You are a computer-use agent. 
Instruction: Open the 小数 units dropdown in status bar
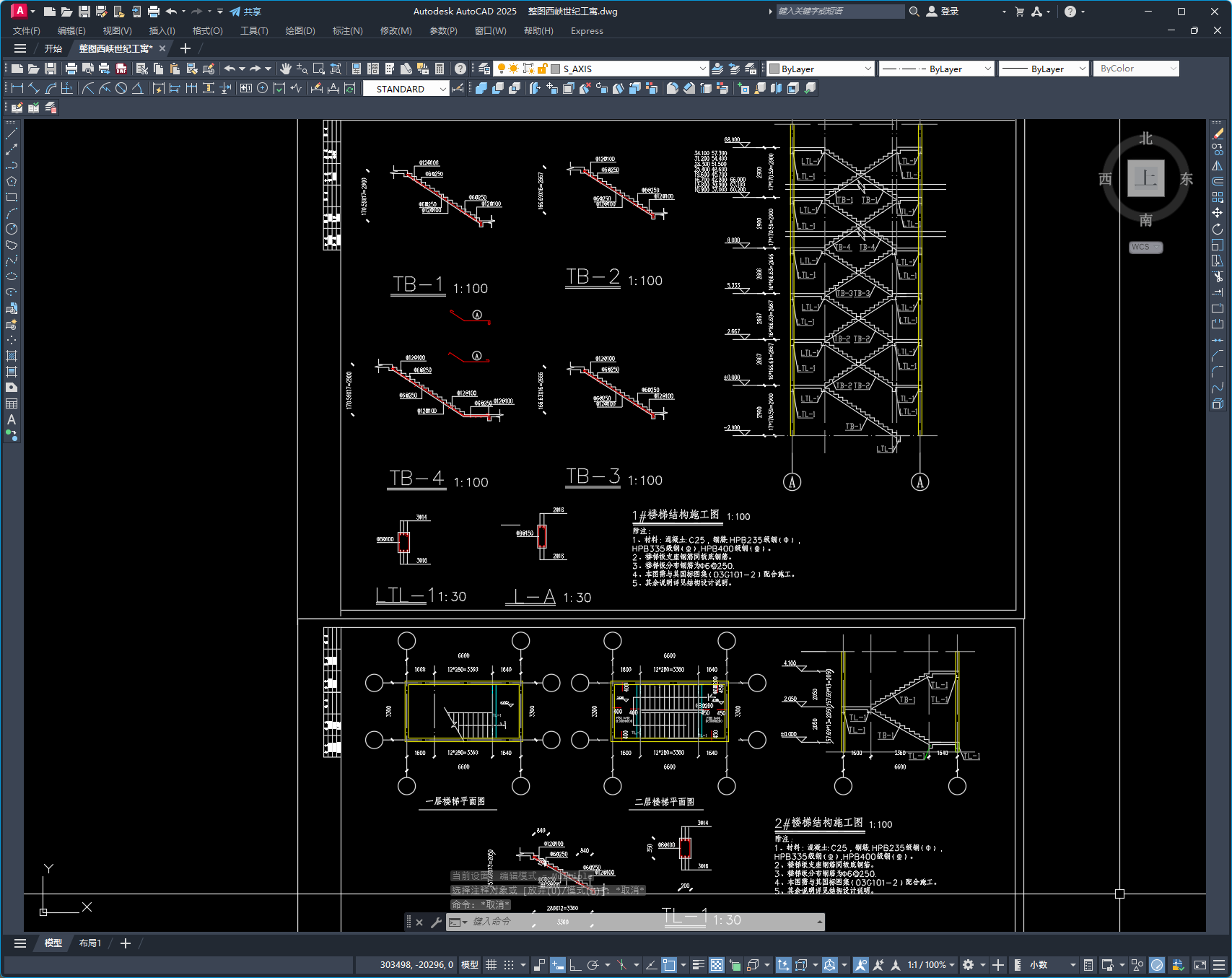1052,965
